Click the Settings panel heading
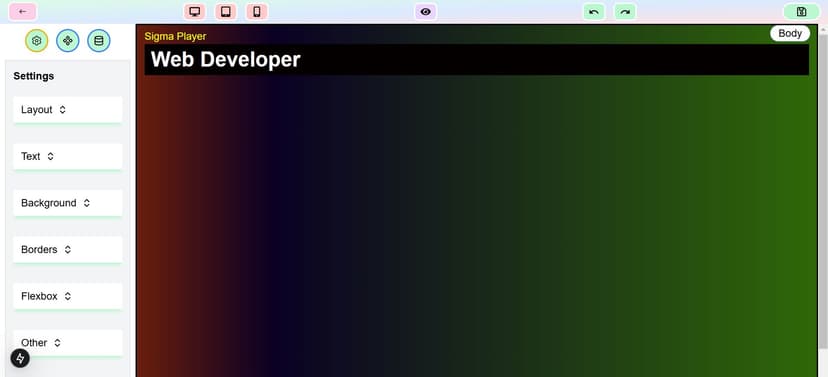Image resolution: width=828 pixels, height=377 pixels. 34,76
